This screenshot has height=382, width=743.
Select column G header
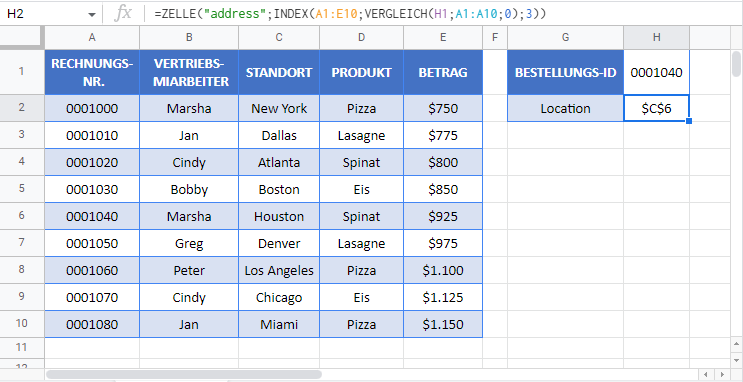coord(565,37)
